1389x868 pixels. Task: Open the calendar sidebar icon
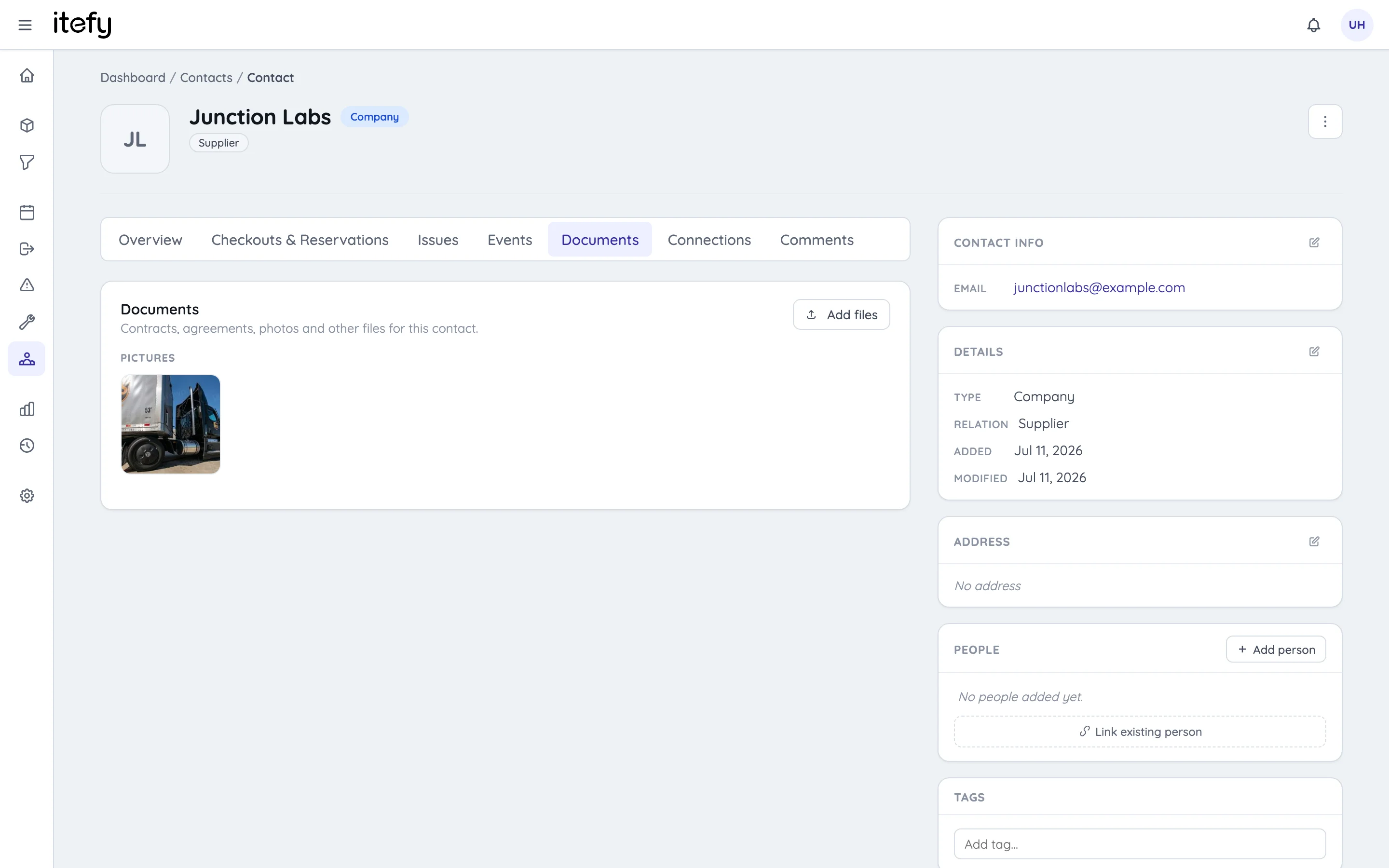pyautogui.click(x=27, y=212)
